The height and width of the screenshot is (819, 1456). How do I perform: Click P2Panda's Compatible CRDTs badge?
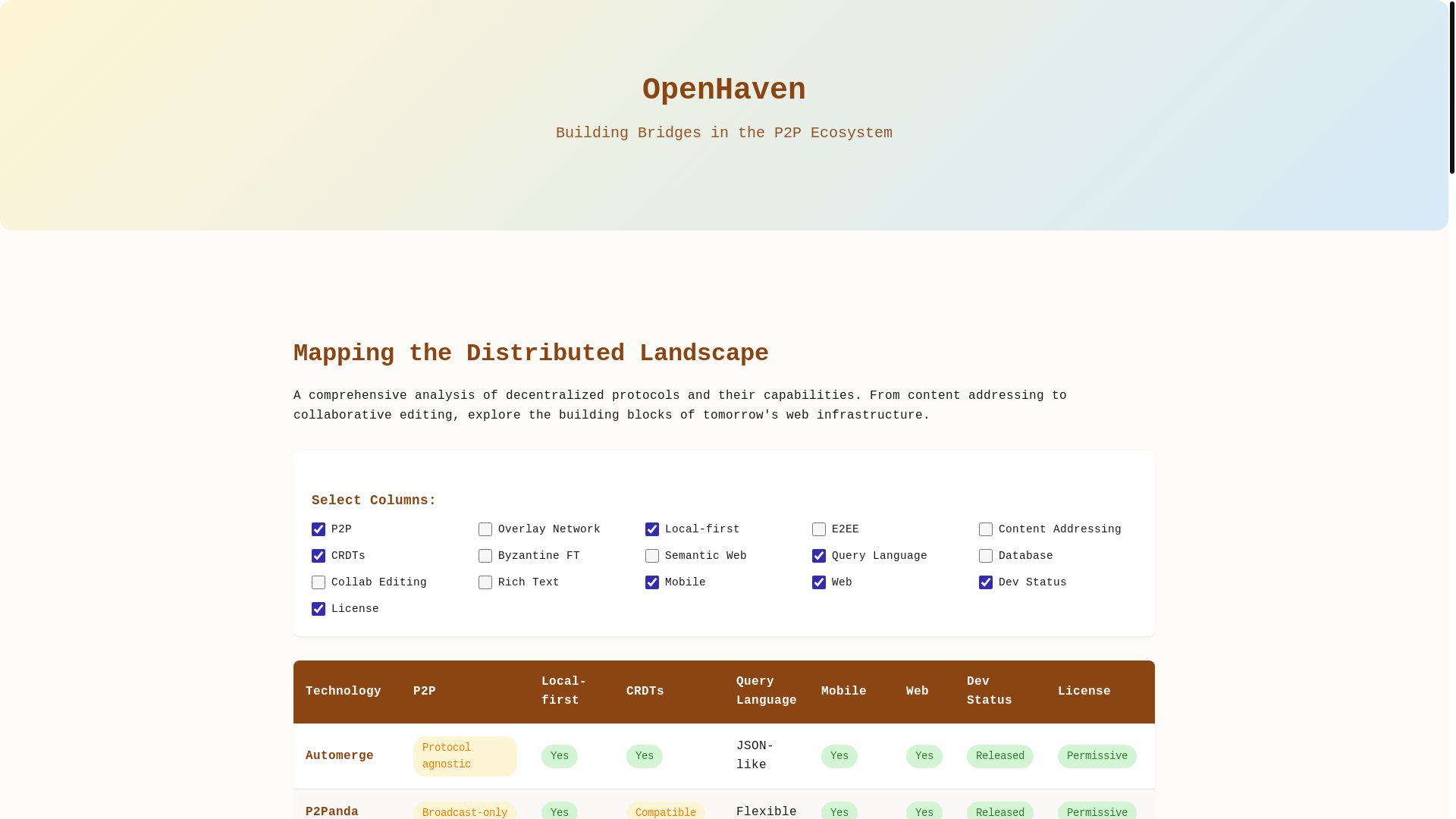(x=666, y=811)
